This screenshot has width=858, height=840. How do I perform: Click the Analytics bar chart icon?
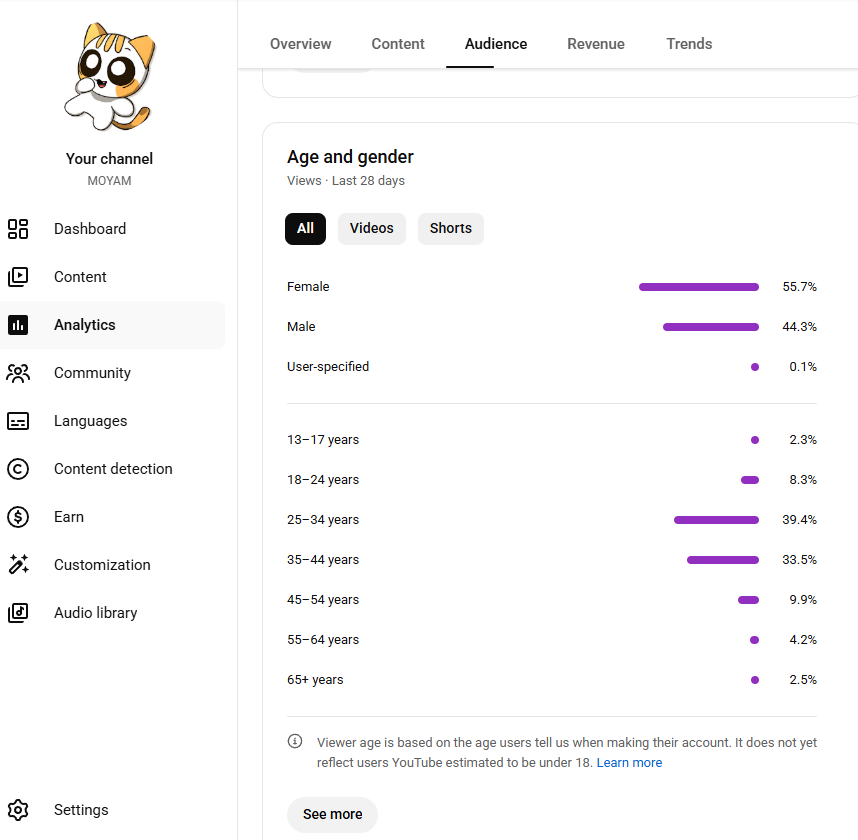click(x=18, y=325)
